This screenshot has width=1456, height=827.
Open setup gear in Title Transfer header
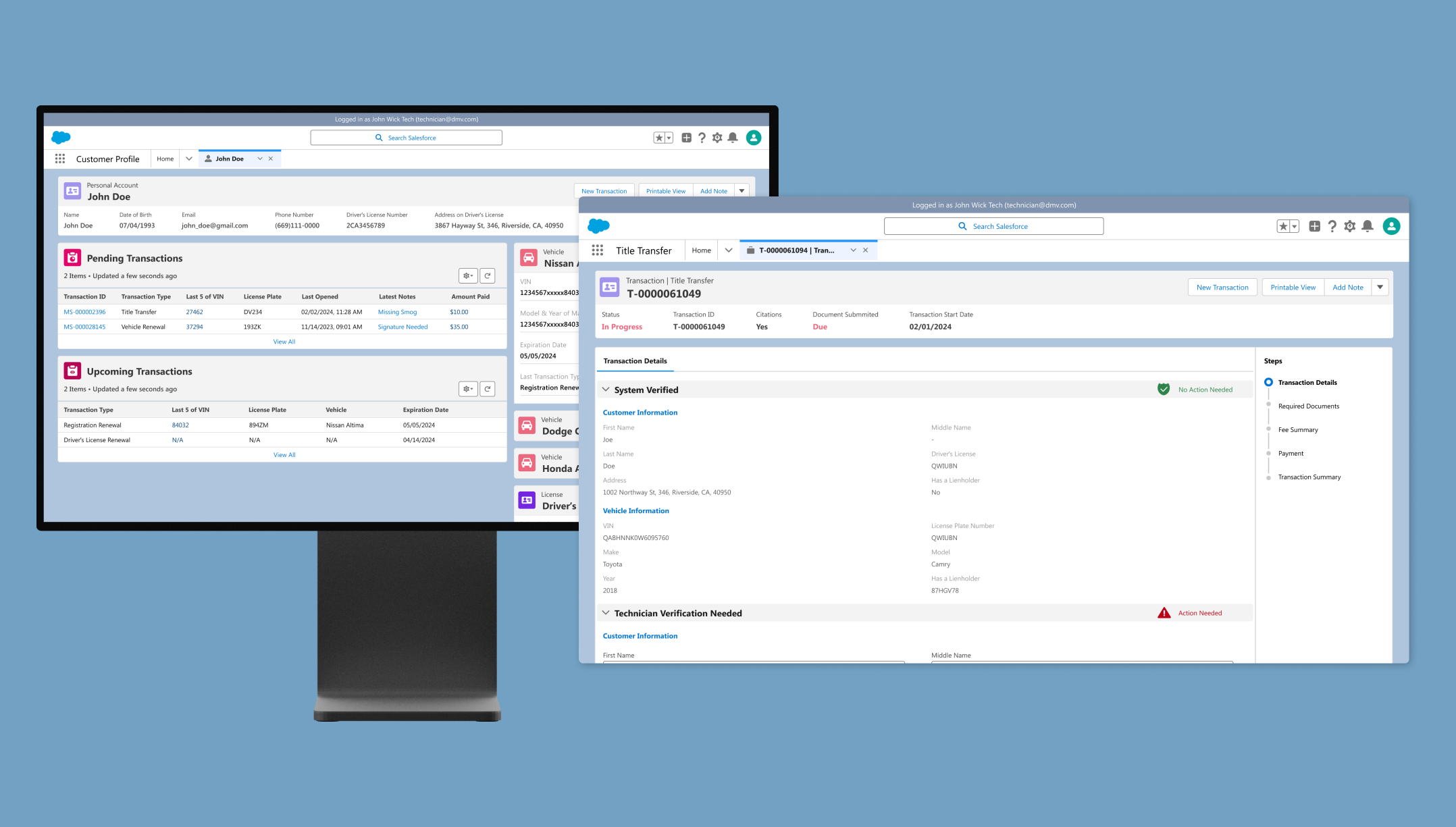click(1349, 227)
